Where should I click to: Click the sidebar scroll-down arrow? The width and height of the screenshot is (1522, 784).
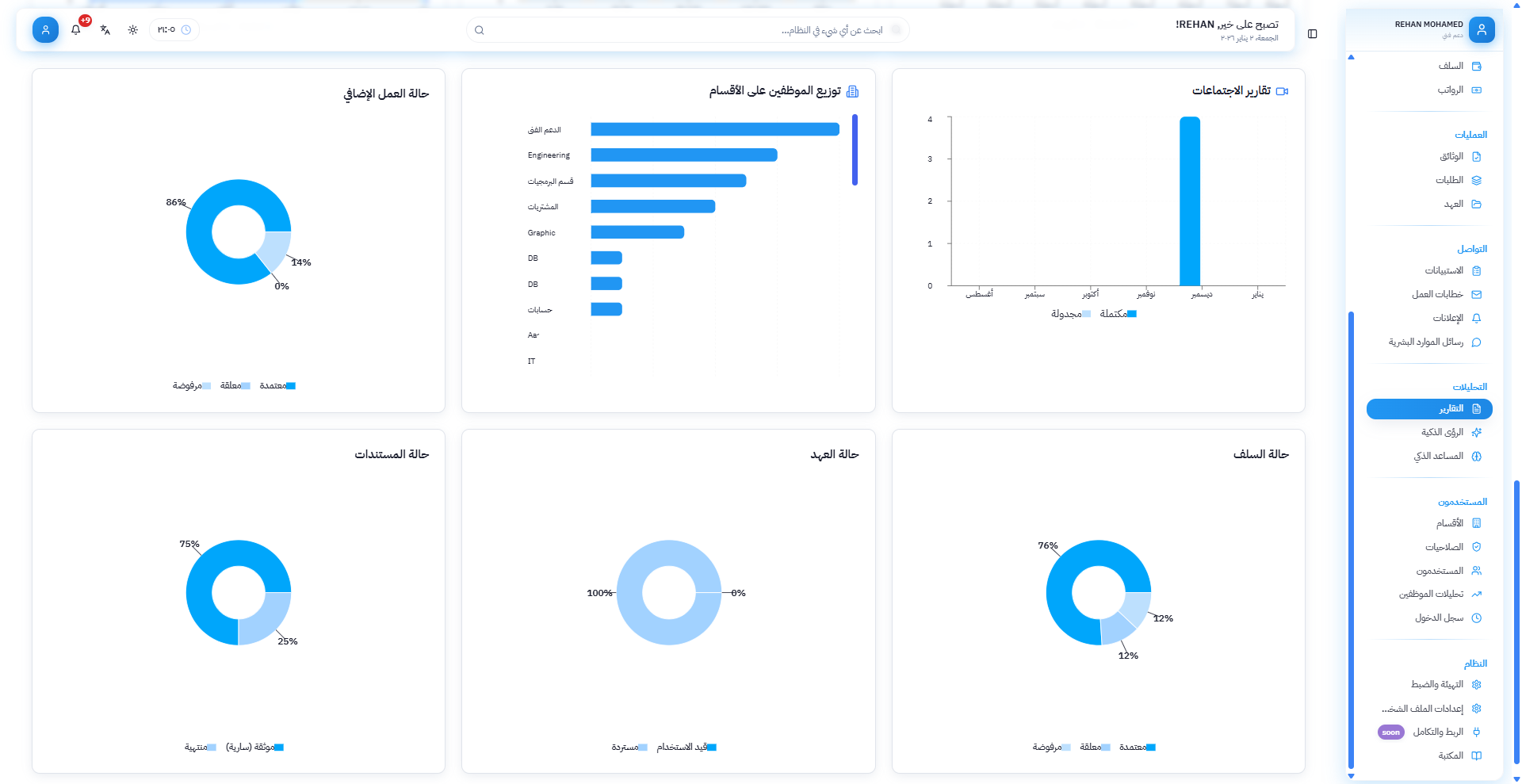pyautogui.click(x=1352, y=776)
